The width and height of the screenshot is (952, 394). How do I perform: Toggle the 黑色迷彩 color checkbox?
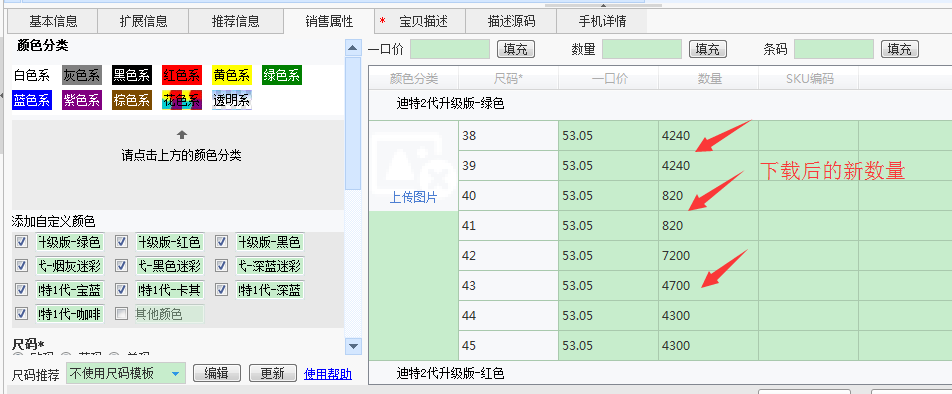click(121, 266)
